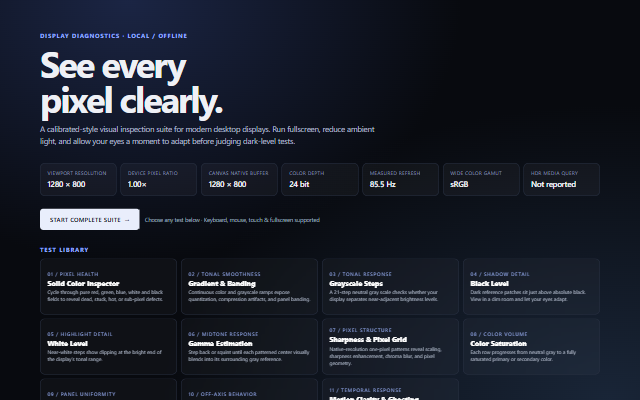
Task: Open the Solid Color Inspector test card
Action: 109,287
